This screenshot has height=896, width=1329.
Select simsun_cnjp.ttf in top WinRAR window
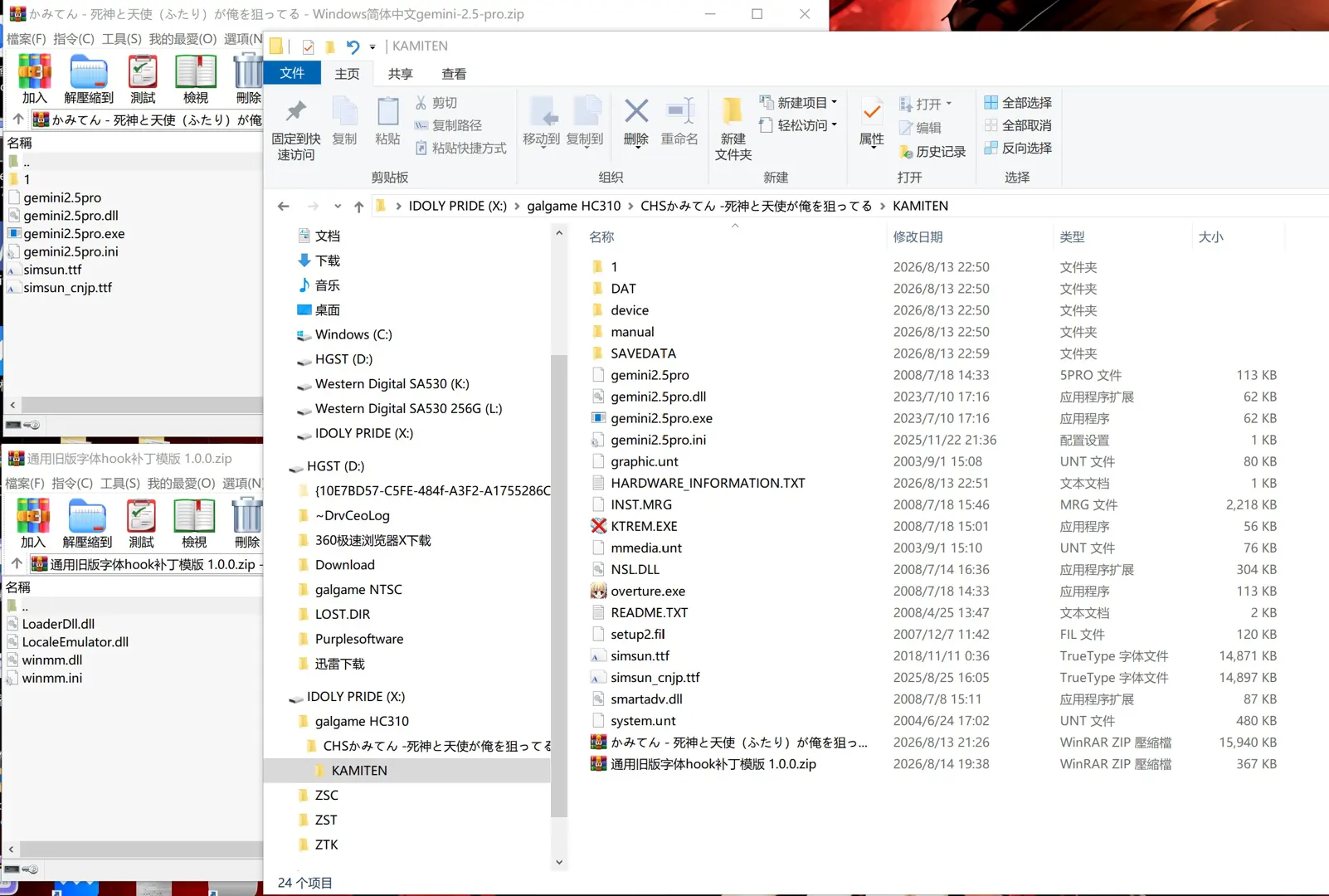[68, 288]
